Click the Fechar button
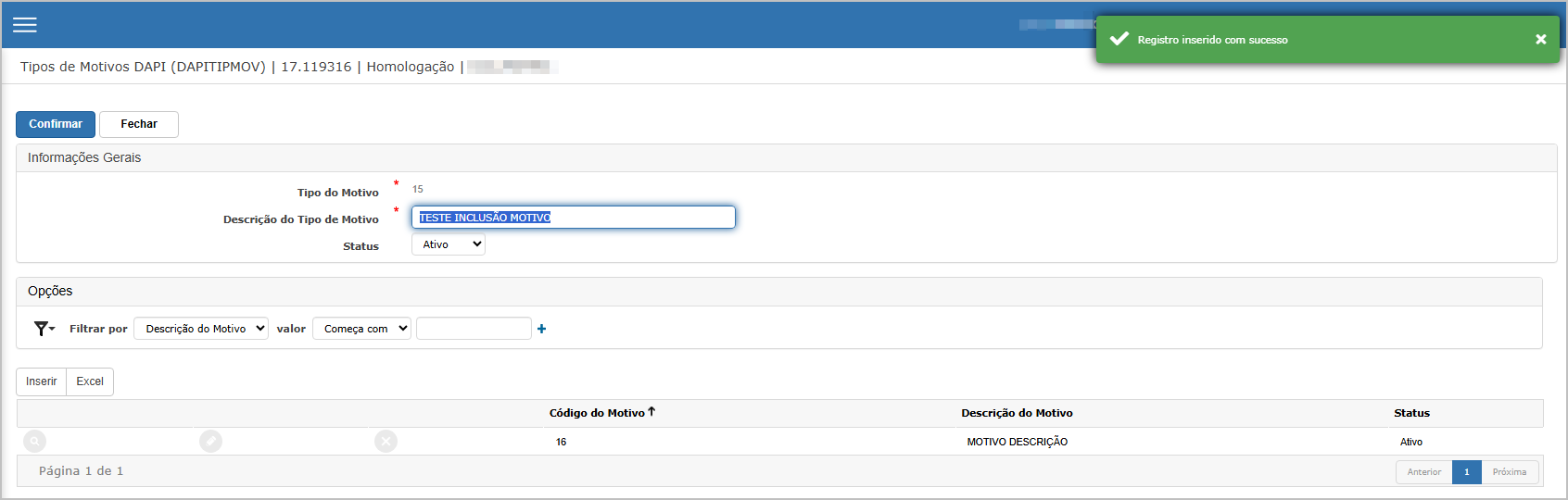 pos(139,124)
